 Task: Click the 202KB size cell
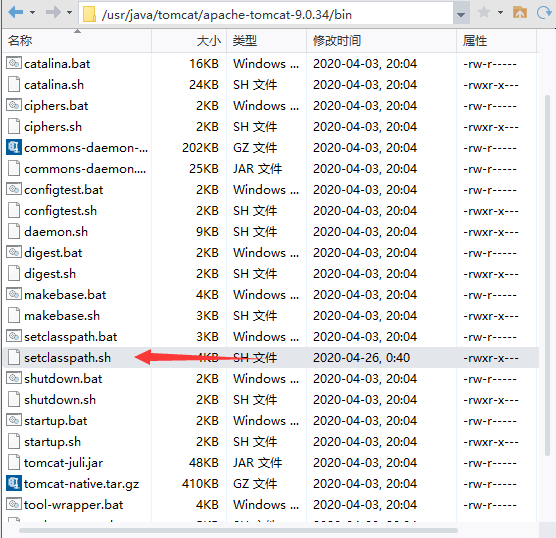coord(200,148)
